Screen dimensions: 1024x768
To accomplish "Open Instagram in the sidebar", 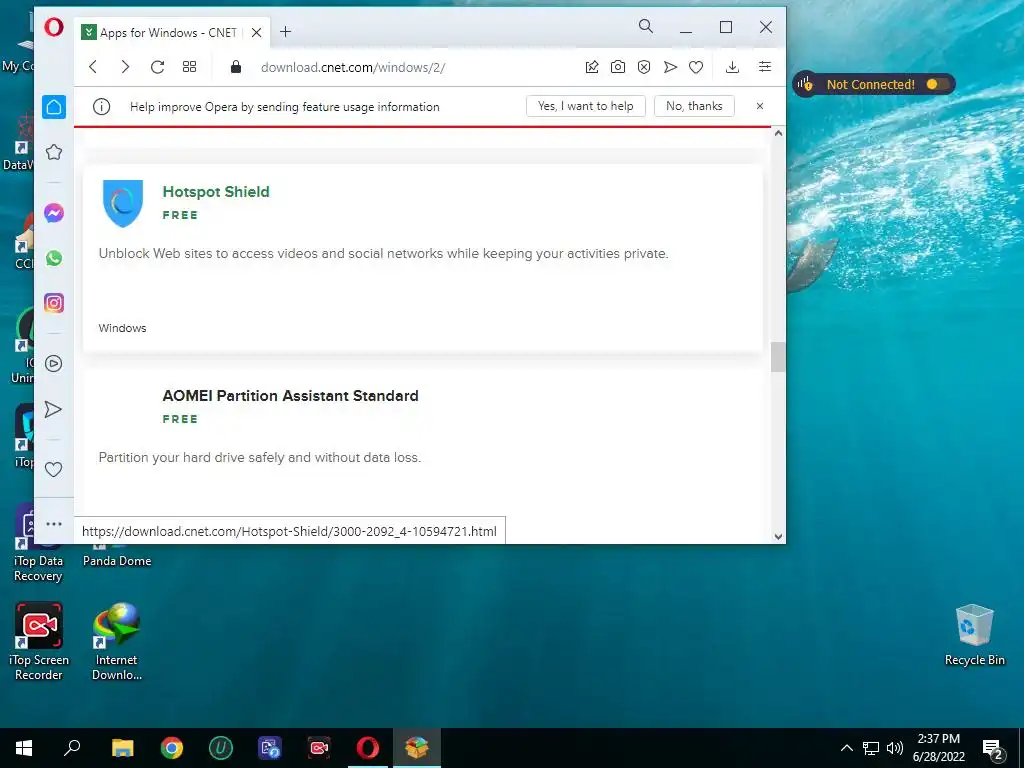I will coord(54,303).
